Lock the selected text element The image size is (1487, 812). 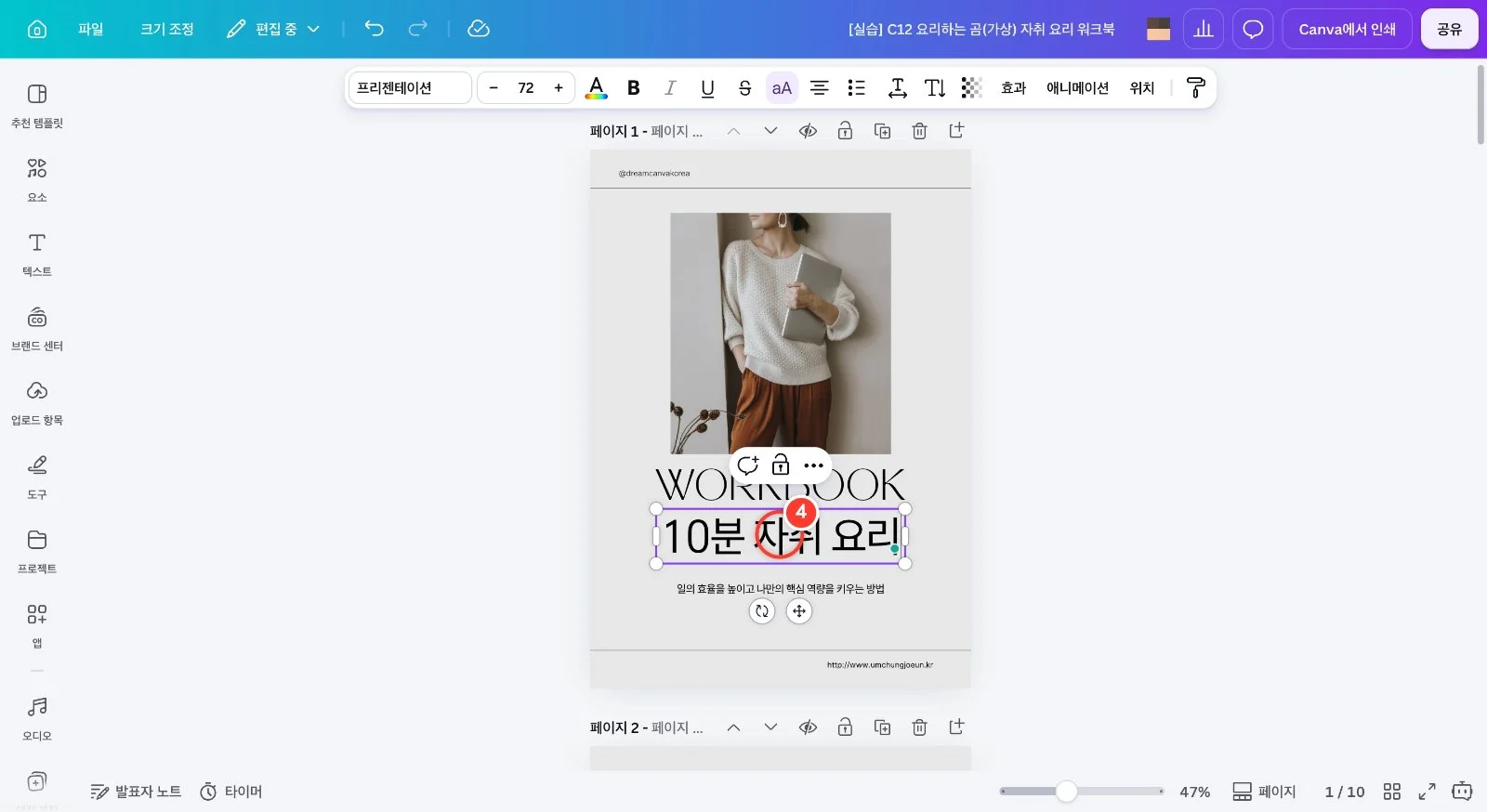click(x=781, y=465)
